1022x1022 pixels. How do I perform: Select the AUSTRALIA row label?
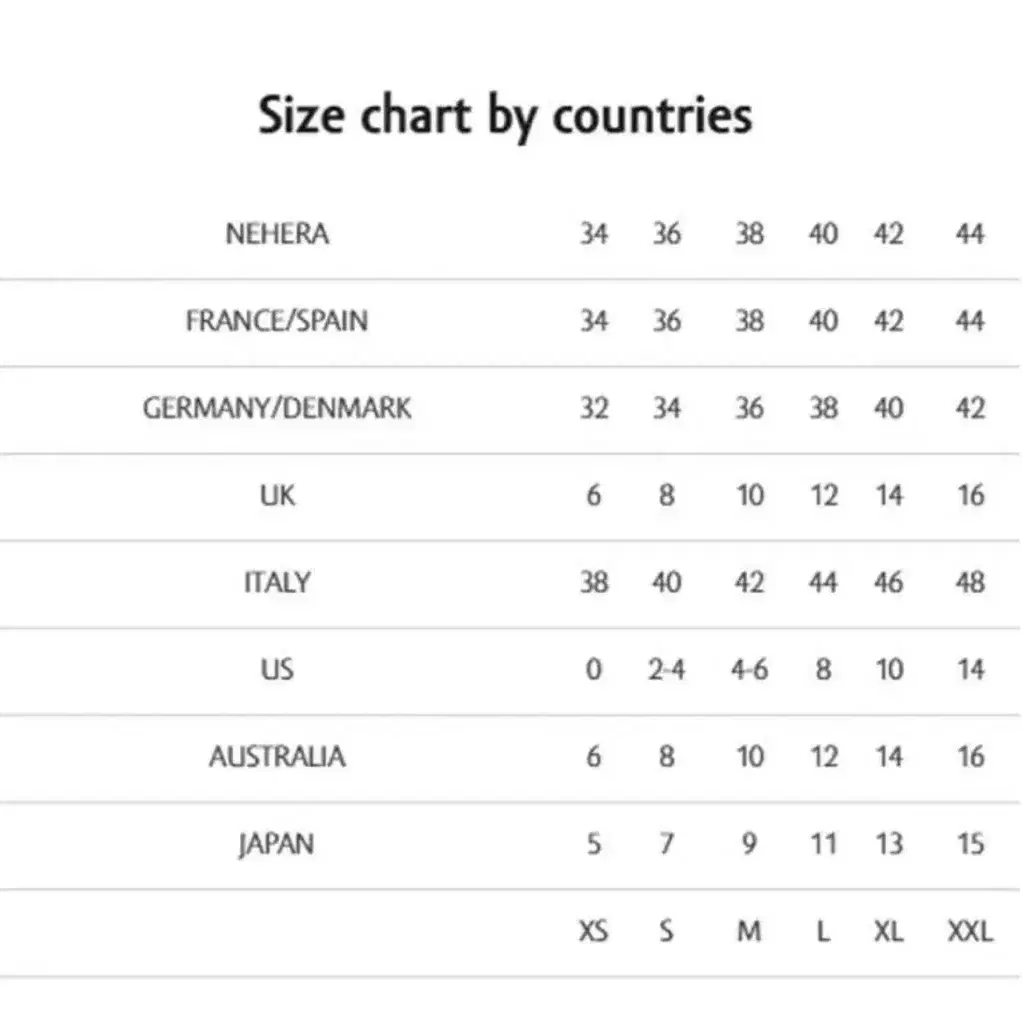277,757
